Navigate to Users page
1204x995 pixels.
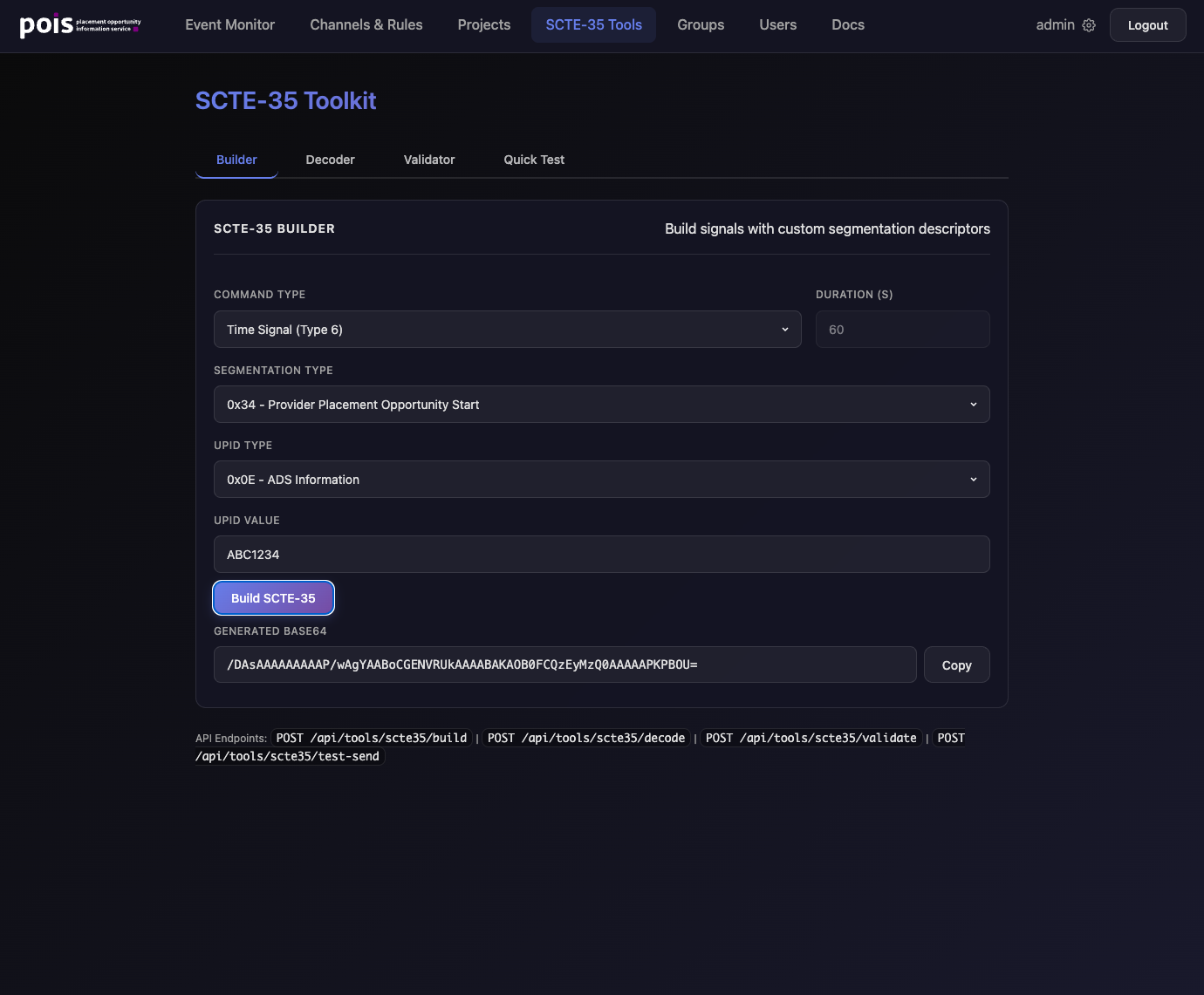778,24
